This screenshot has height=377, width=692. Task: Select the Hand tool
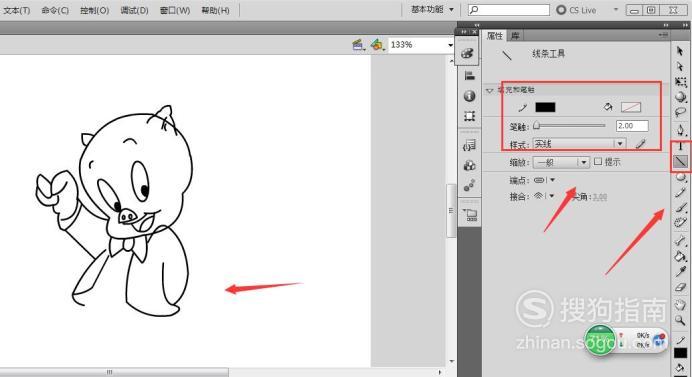[x=680, y=304]
